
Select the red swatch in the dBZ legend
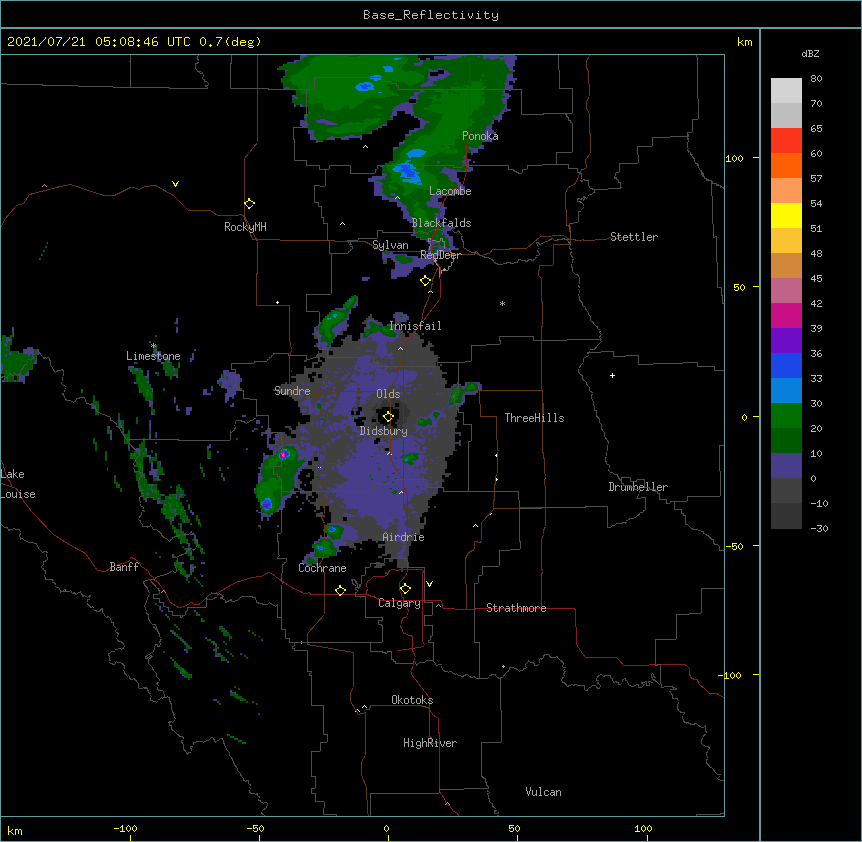[x=786, y=141]
